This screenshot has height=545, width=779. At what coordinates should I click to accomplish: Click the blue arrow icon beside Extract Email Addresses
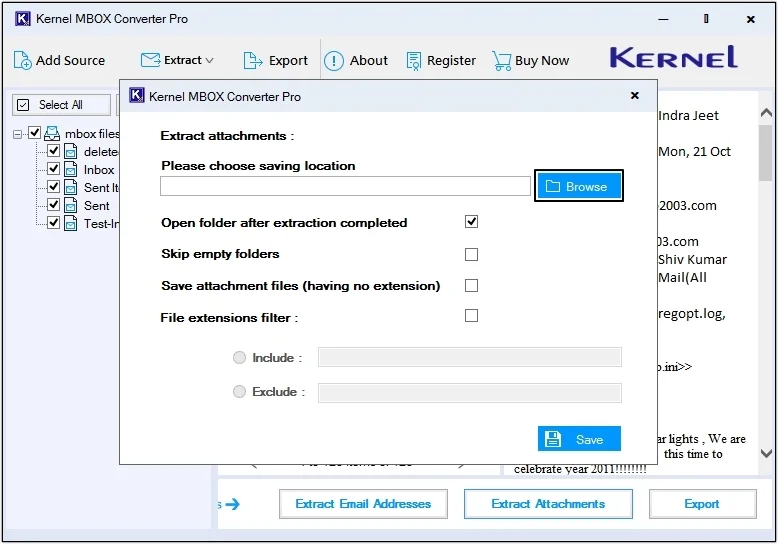tap(232, 504)
